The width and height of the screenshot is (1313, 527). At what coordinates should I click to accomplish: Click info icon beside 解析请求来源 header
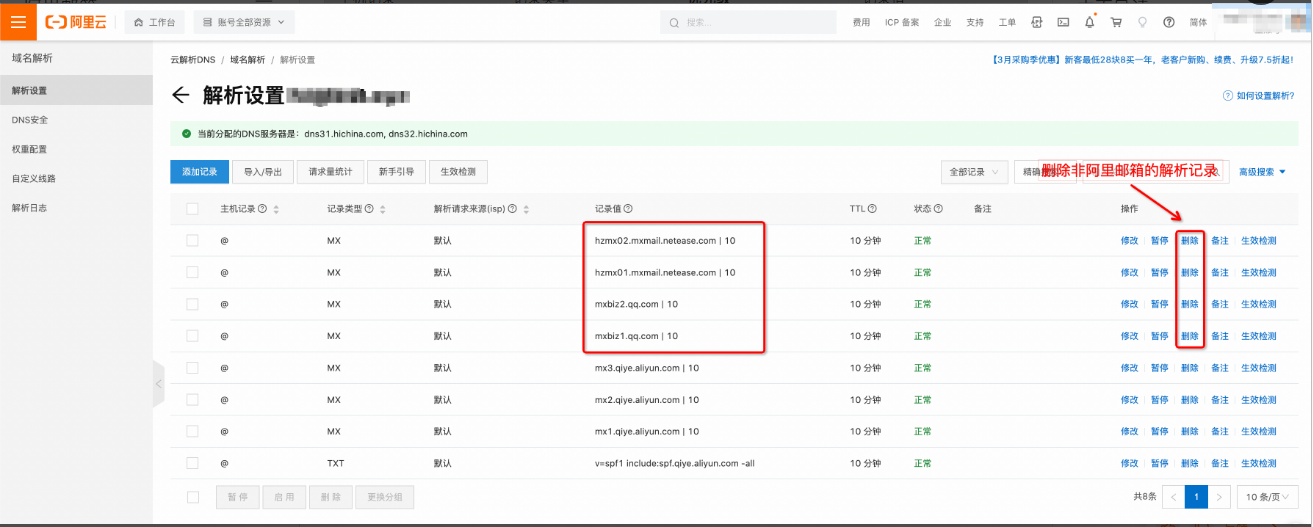[x=513, y=209]
